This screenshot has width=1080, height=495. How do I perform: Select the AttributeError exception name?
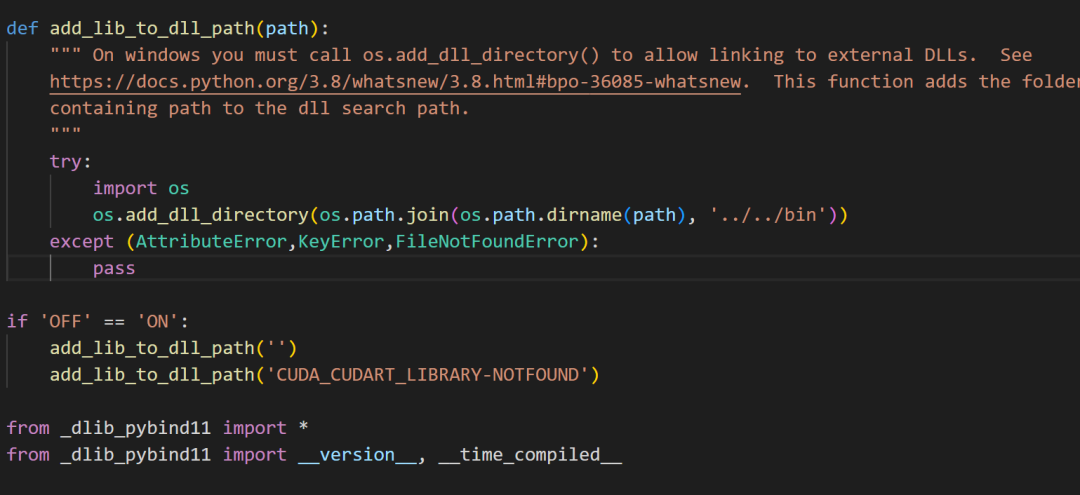(212, 241)
